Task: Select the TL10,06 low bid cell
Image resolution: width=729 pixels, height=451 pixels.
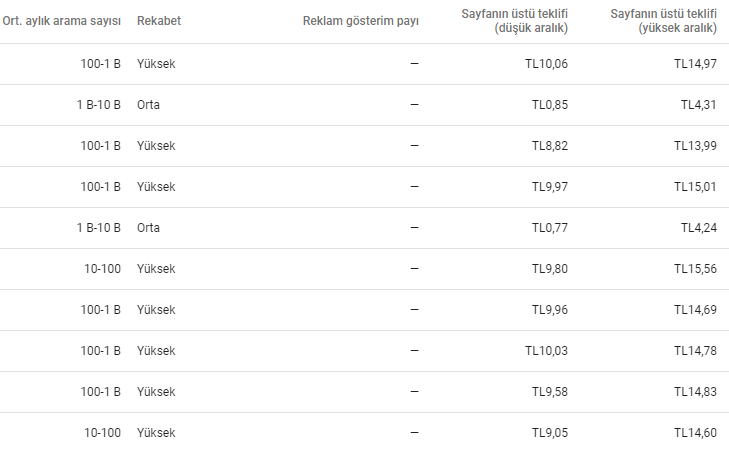Action: coord(546,64)
